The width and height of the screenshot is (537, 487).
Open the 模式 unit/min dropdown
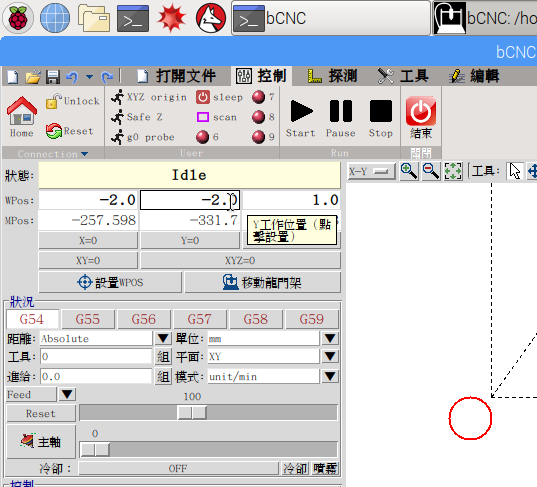330,377
